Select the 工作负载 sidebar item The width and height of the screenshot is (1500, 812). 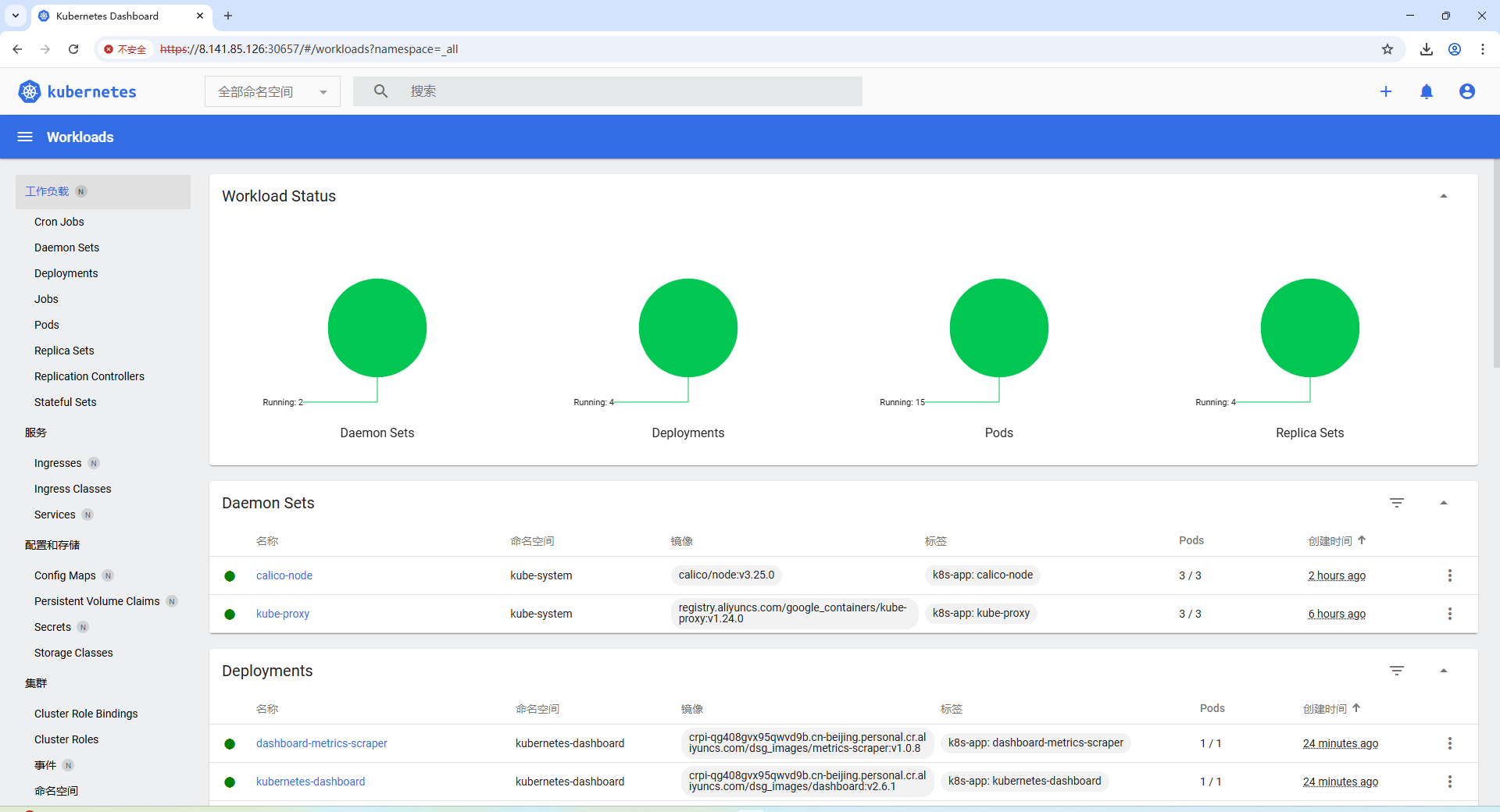coord(103,191)
